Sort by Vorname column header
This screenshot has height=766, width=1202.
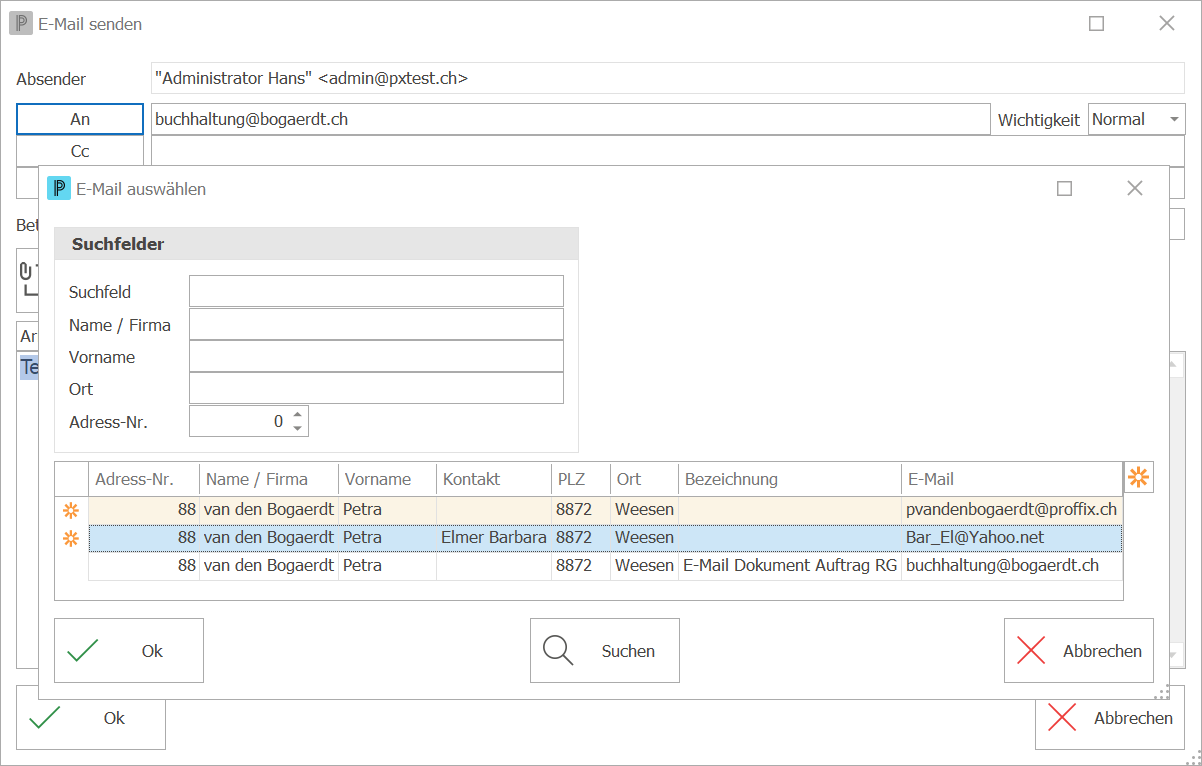click(388, 479)
